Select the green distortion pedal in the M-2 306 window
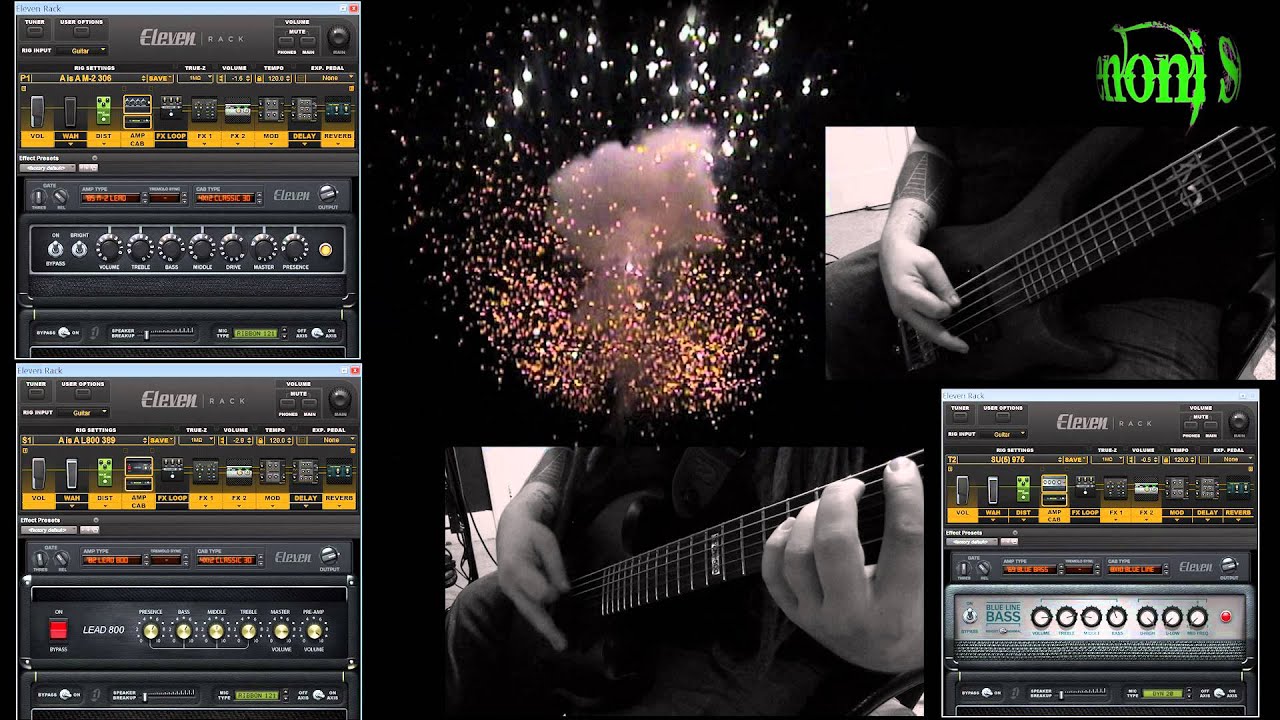 tap(104, 109)
